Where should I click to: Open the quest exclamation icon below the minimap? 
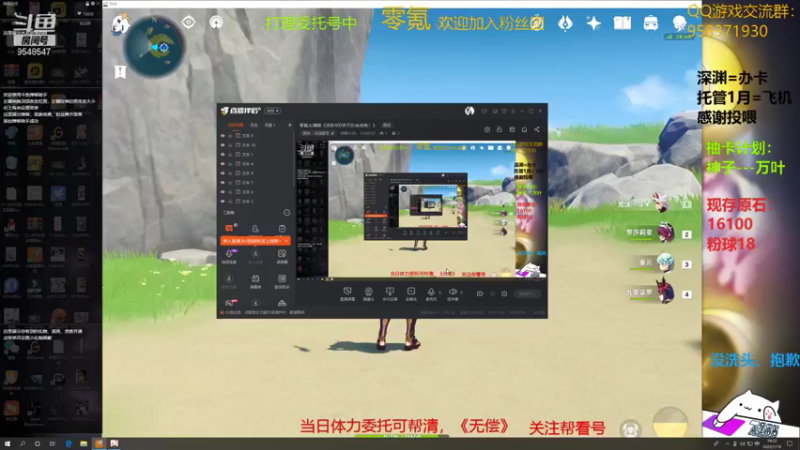coord(120,72)
